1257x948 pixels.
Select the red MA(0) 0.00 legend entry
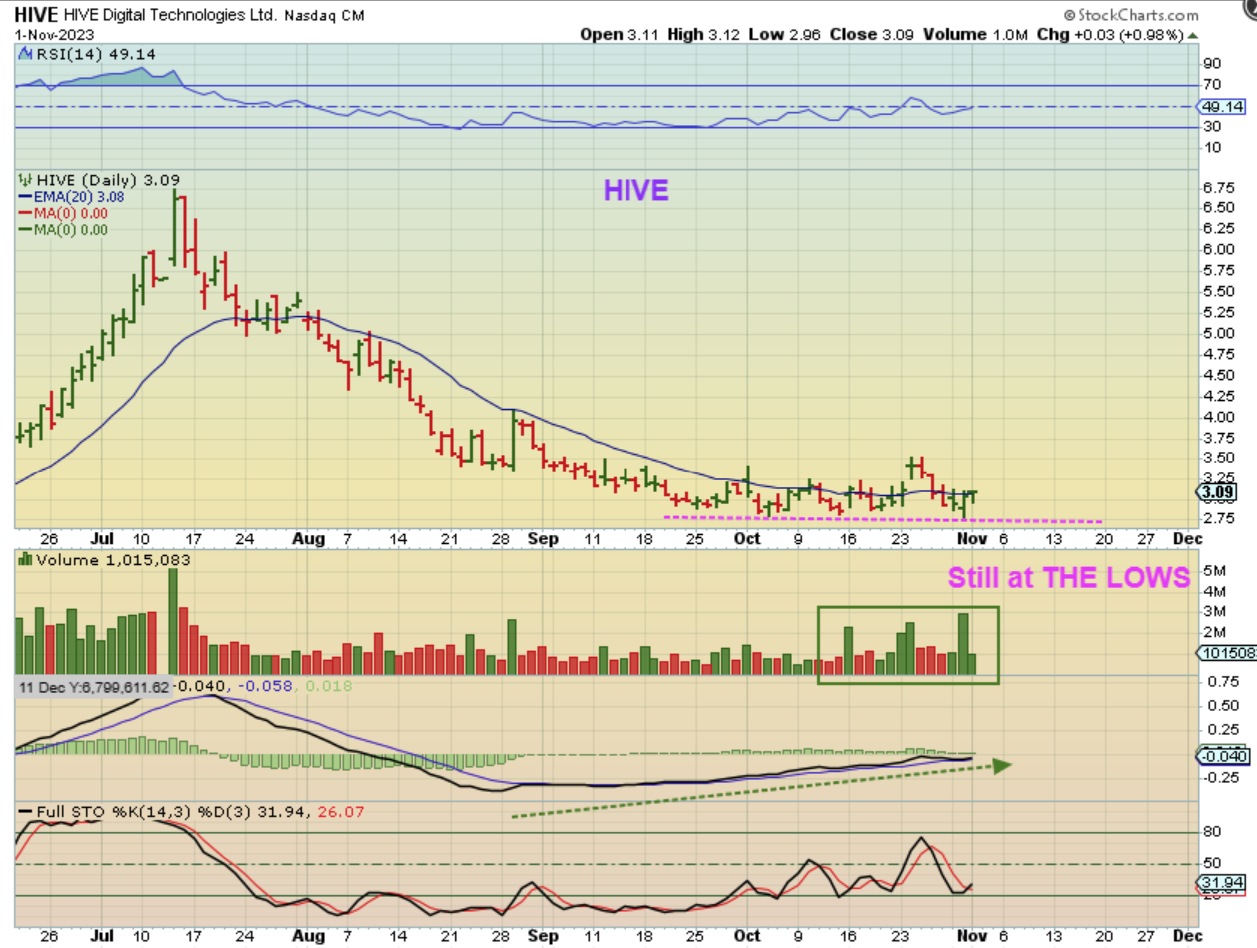coord(71,213)
